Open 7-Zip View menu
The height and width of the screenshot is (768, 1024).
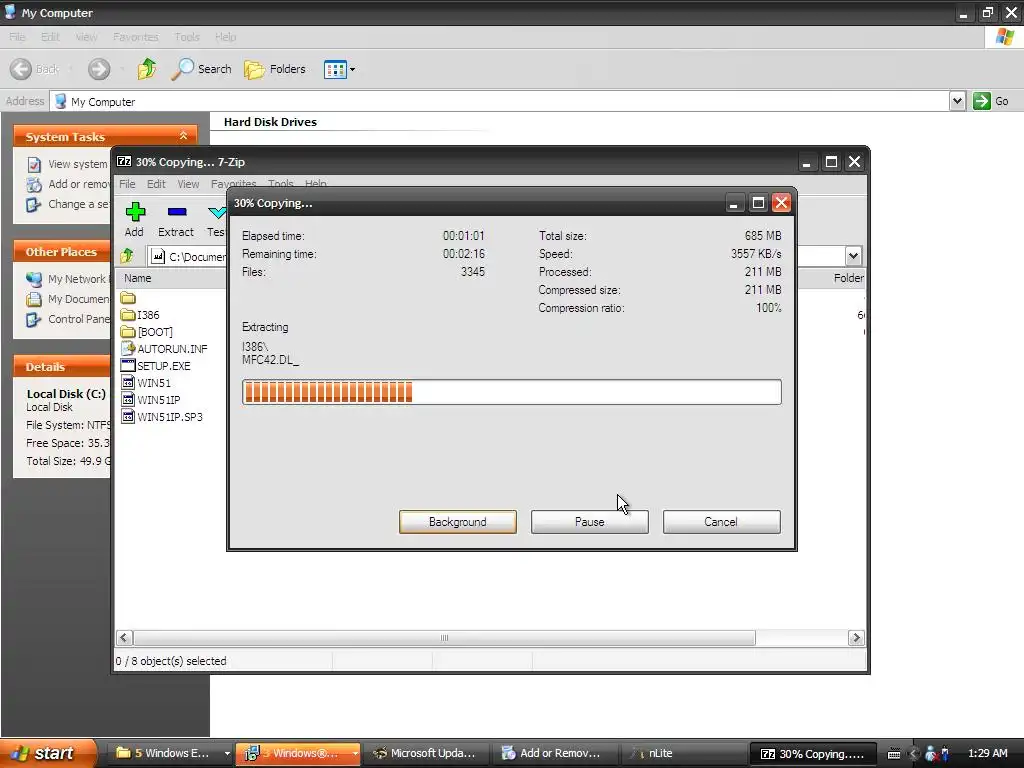188,184
